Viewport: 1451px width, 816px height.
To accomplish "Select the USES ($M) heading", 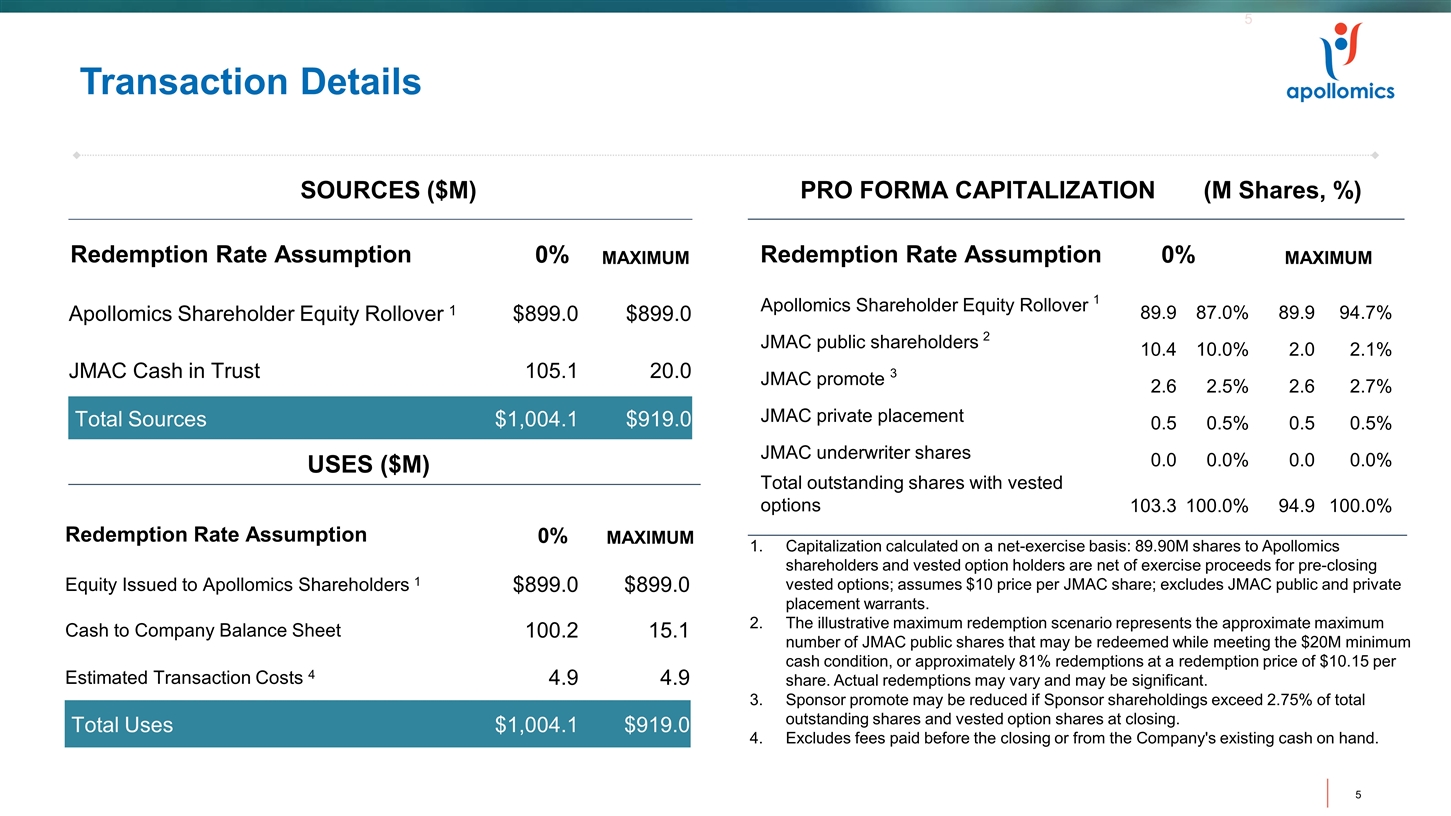I will [x=368, y=465].
